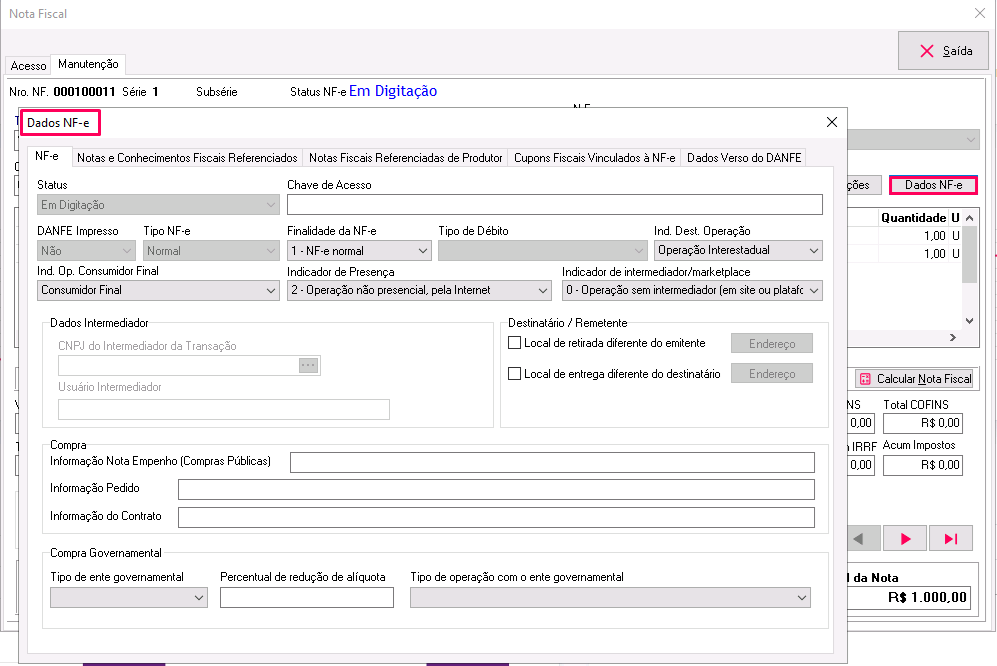This screenshot has height=666, width=997.
Task: Click the Dados NF-e button
Action: [932, 185]
